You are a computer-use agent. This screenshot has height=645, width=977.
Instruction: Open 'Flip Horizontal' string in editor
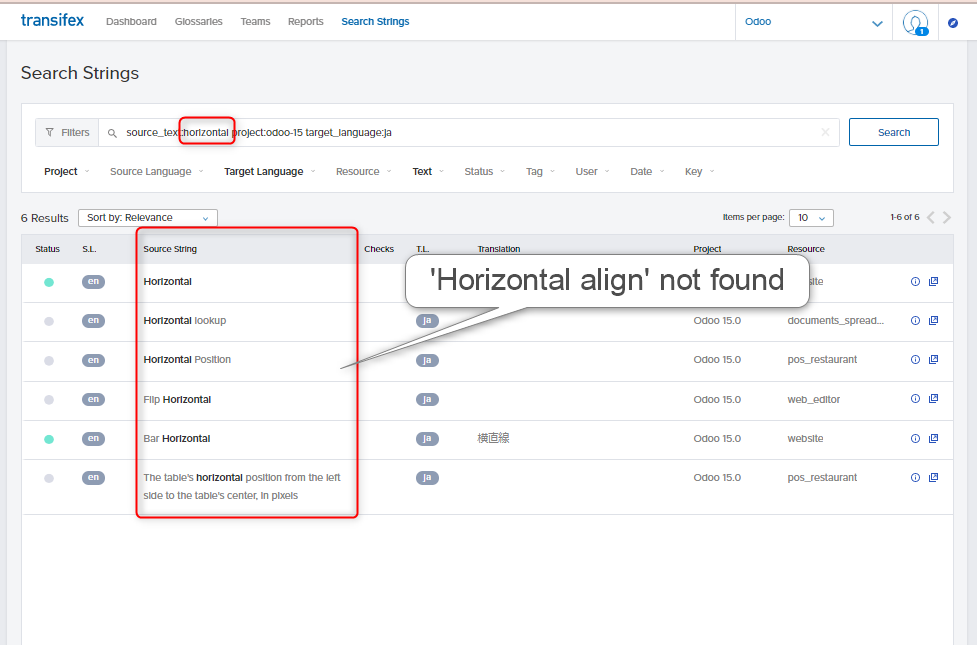click(x=933, y=399)
